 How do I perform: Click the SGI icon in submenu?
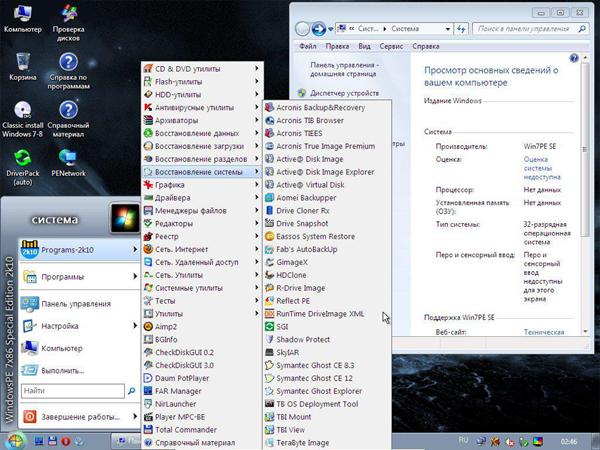[x=269, y=326]
